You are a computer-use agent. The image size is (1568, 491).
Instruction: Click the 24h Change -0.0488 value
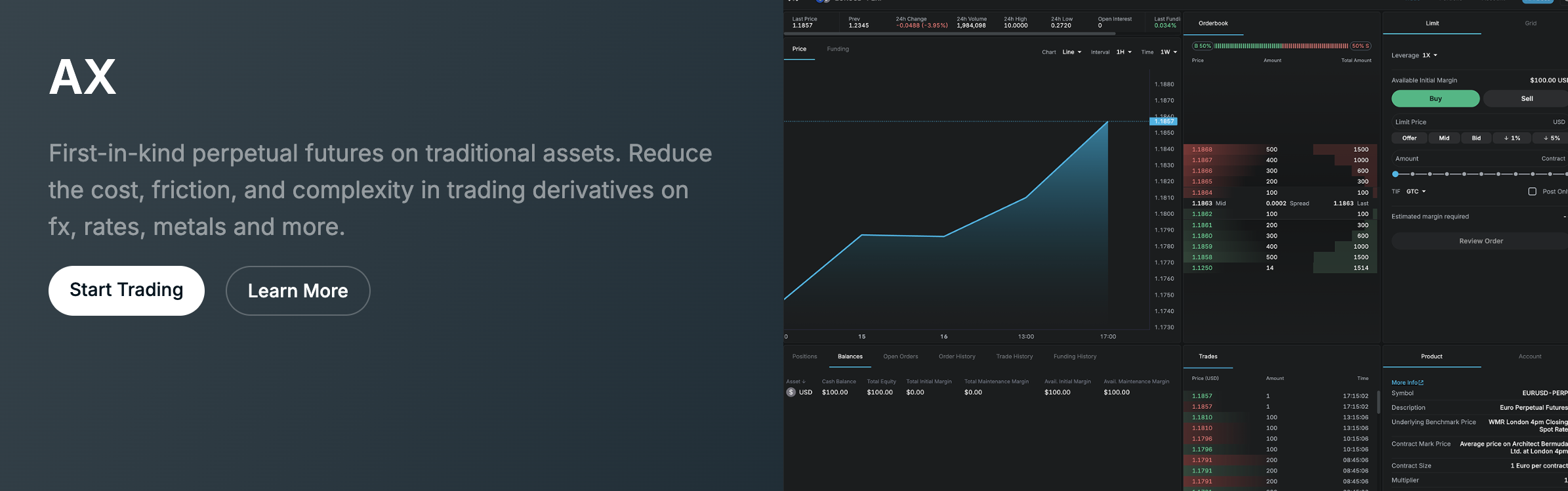click(921, 26)
